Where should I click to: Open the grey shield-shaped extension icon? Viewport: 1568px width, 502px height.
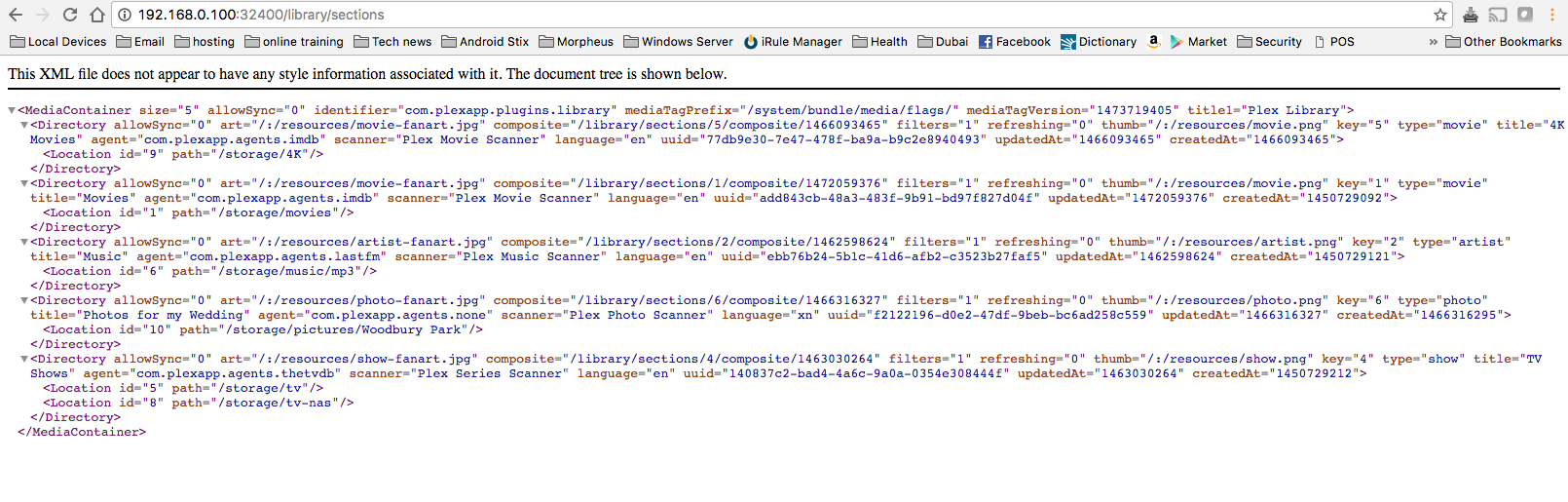pyautogui.click(x=1525, y=15)
